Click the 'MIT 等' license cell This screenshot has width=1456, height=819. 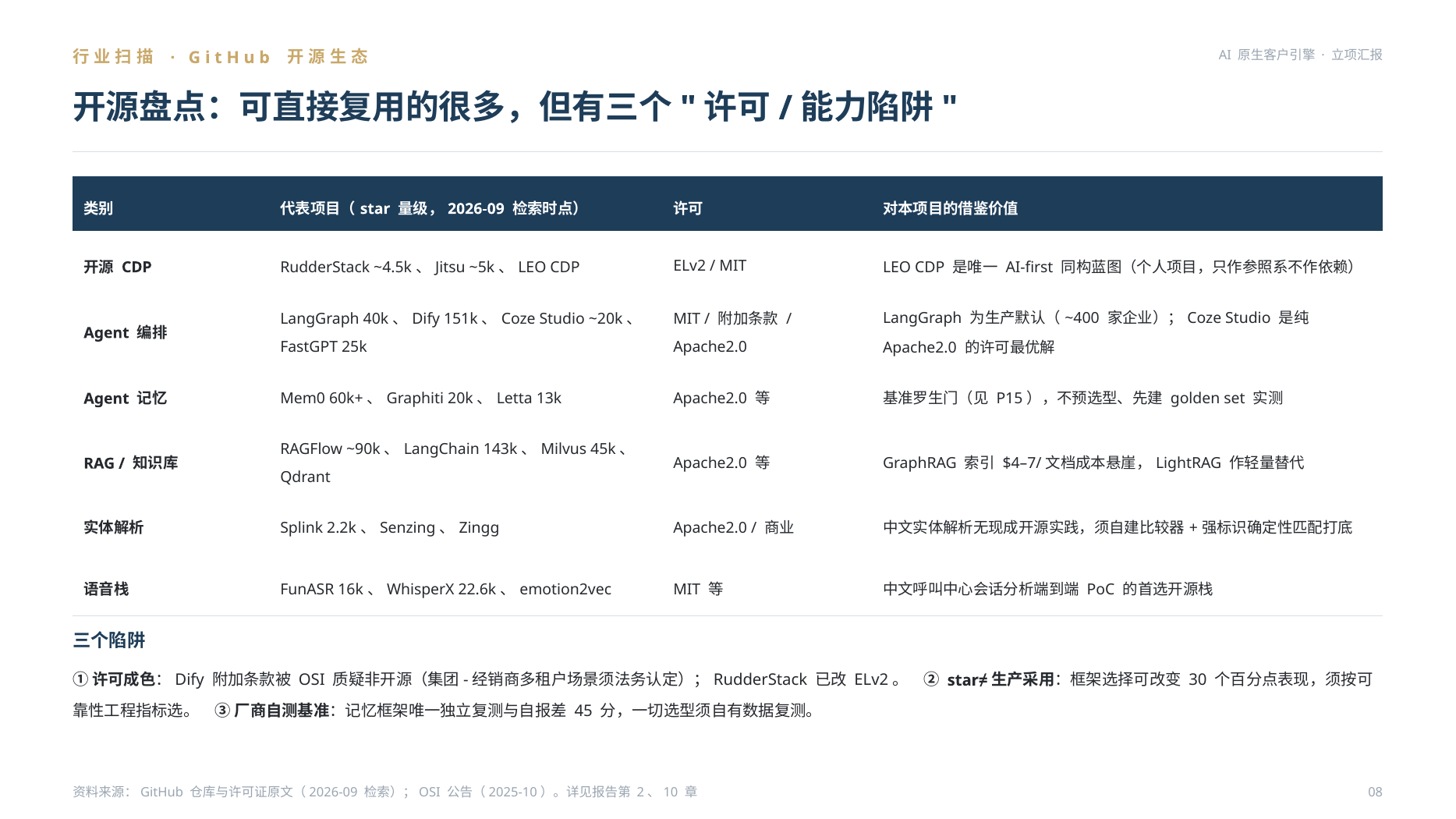(698, 589)
